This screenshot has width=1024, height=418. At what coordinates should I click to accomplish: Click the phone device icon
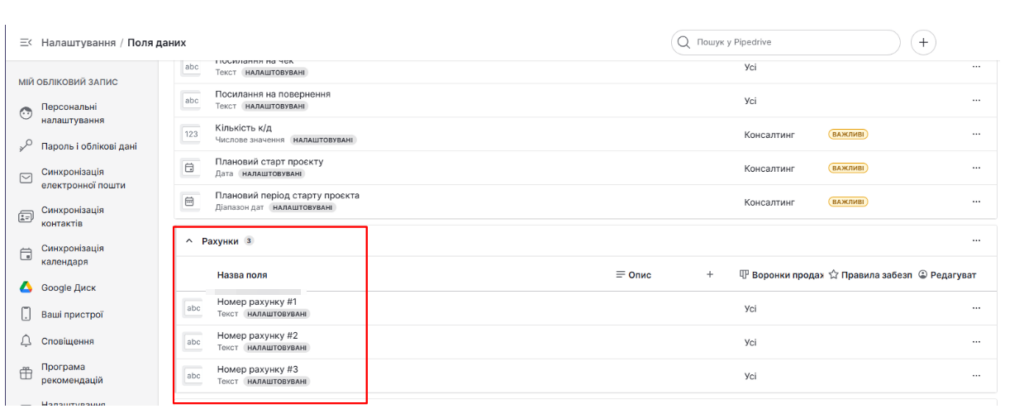[26, 314]
